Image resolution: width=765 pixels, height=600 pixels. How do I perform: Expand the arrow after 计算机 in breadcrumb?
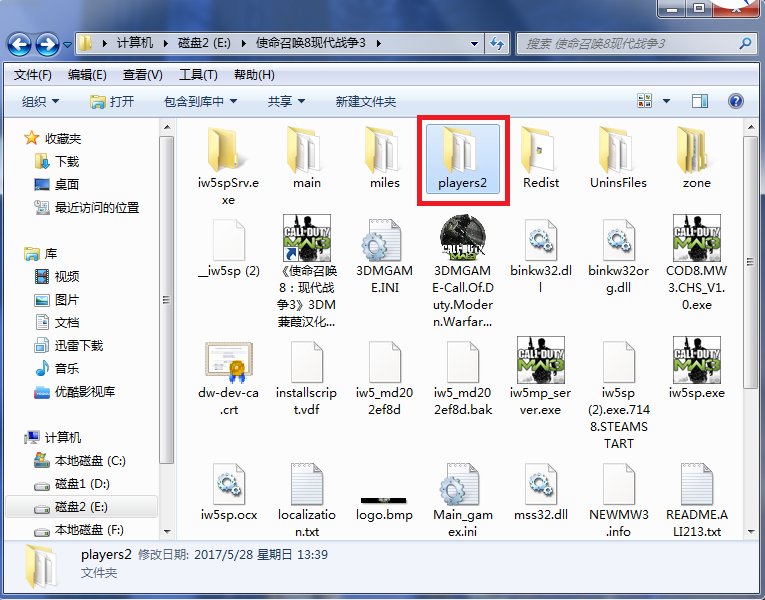pyautogui.click(x=166, y=43)
